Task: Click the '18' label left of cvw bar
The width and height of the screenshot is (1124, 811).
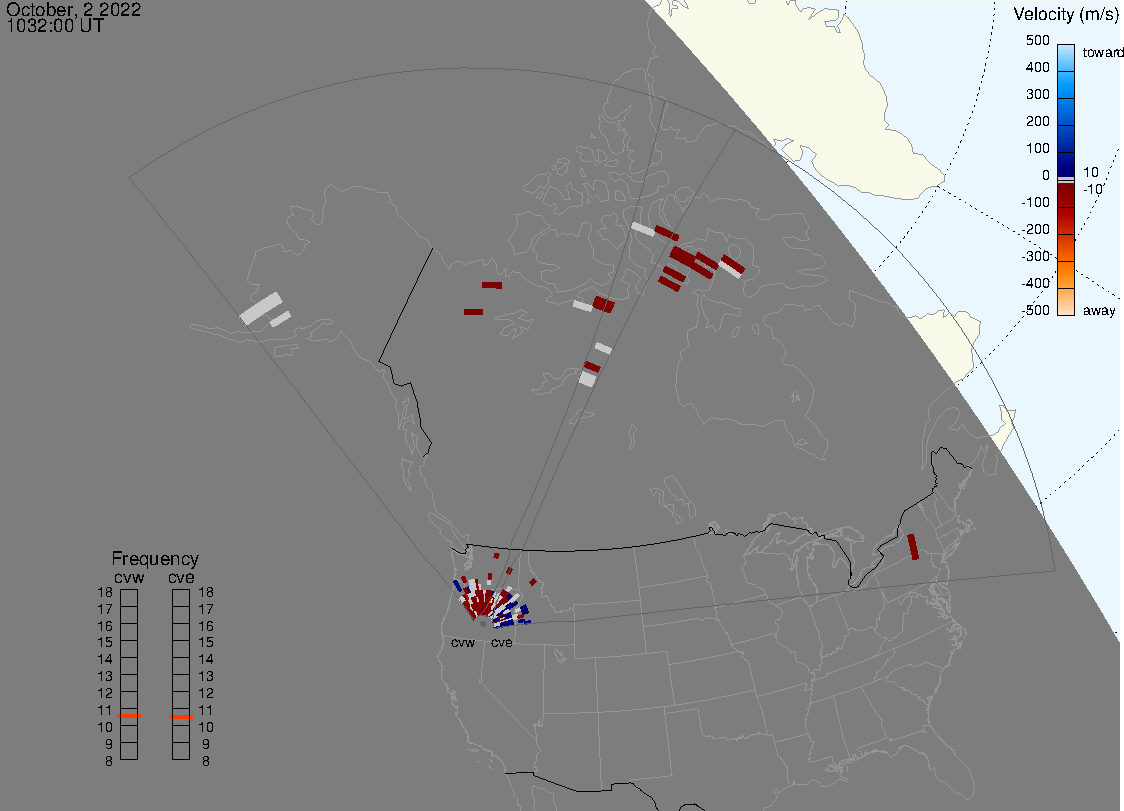Action: [105, 592]
